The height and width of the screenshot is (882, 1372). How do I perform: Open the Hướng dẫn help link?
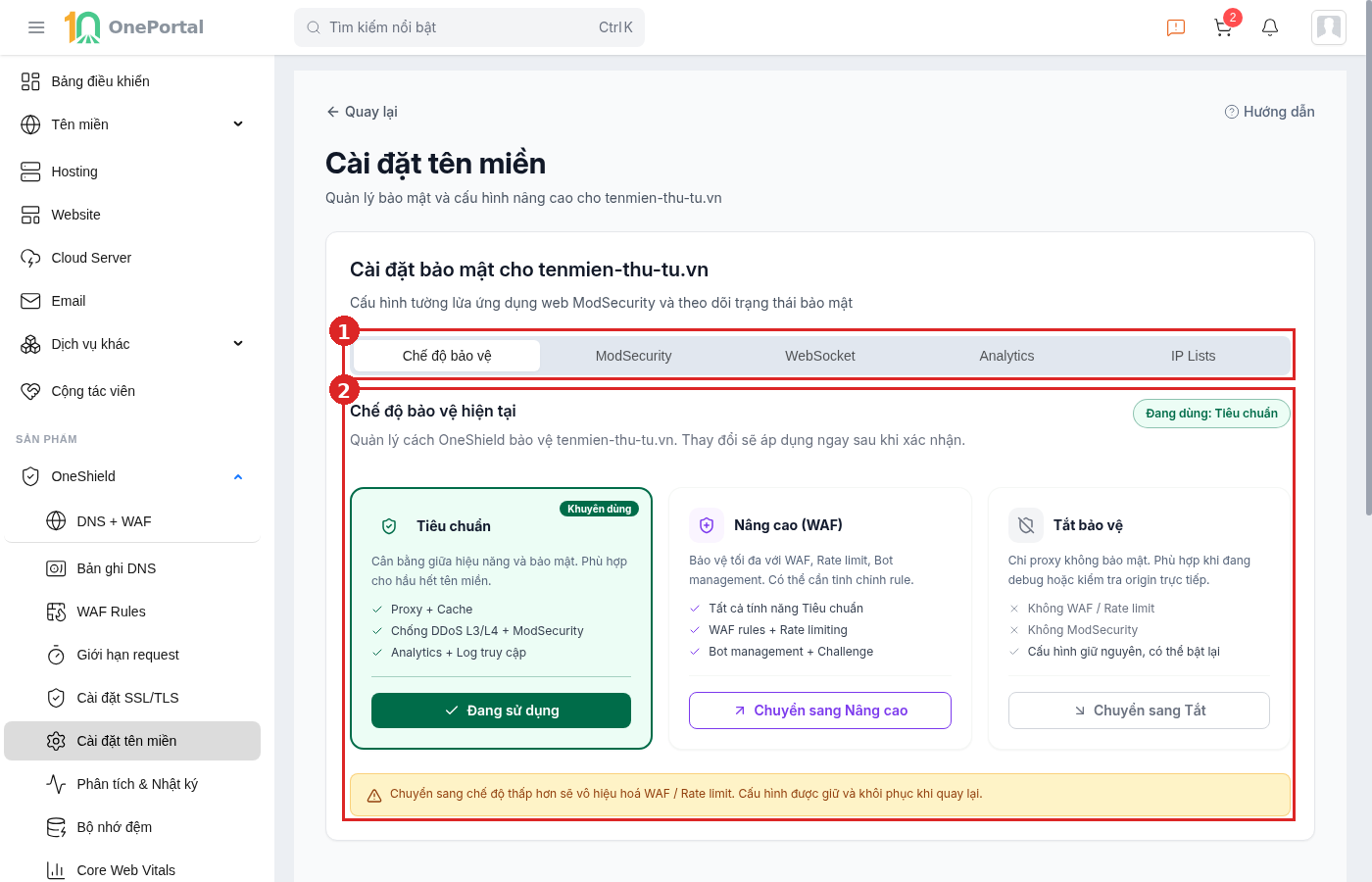coord(1269,112)
